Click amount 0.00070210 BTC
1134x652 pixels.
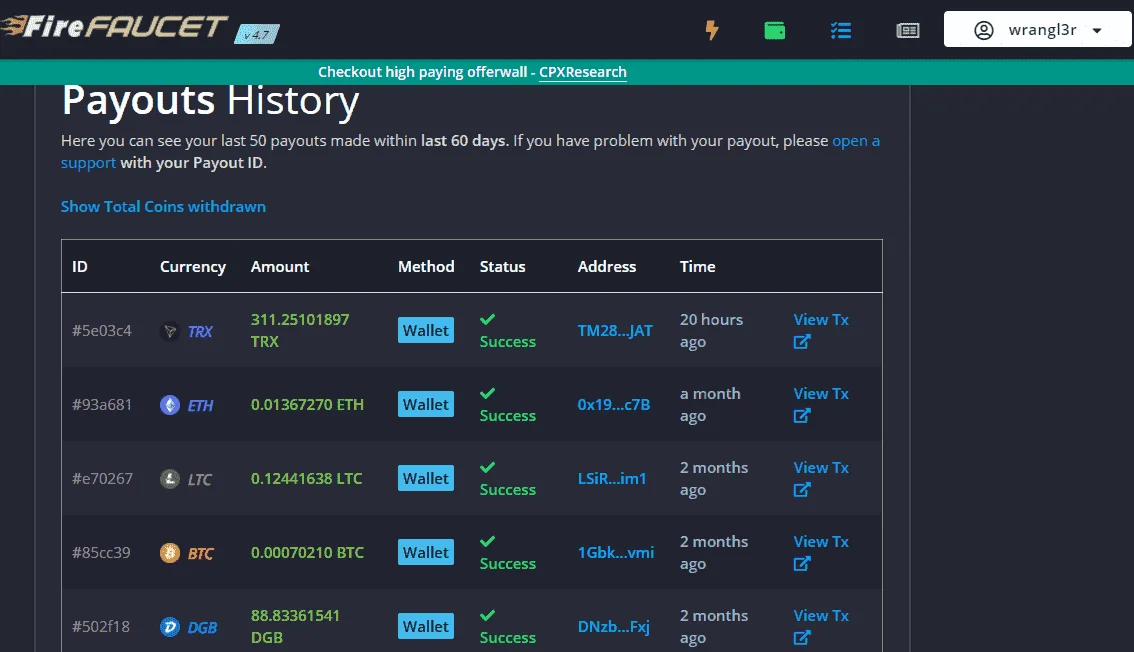(x=307, y=553)
